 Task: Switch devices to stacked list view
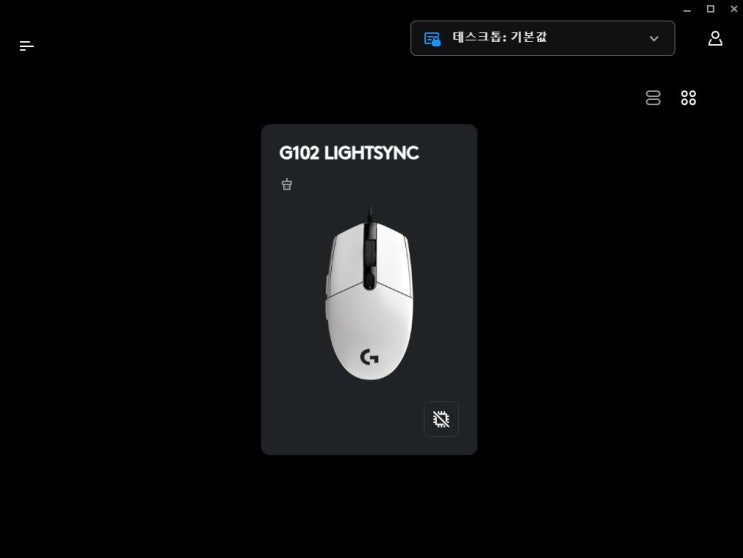pos(653,98)
